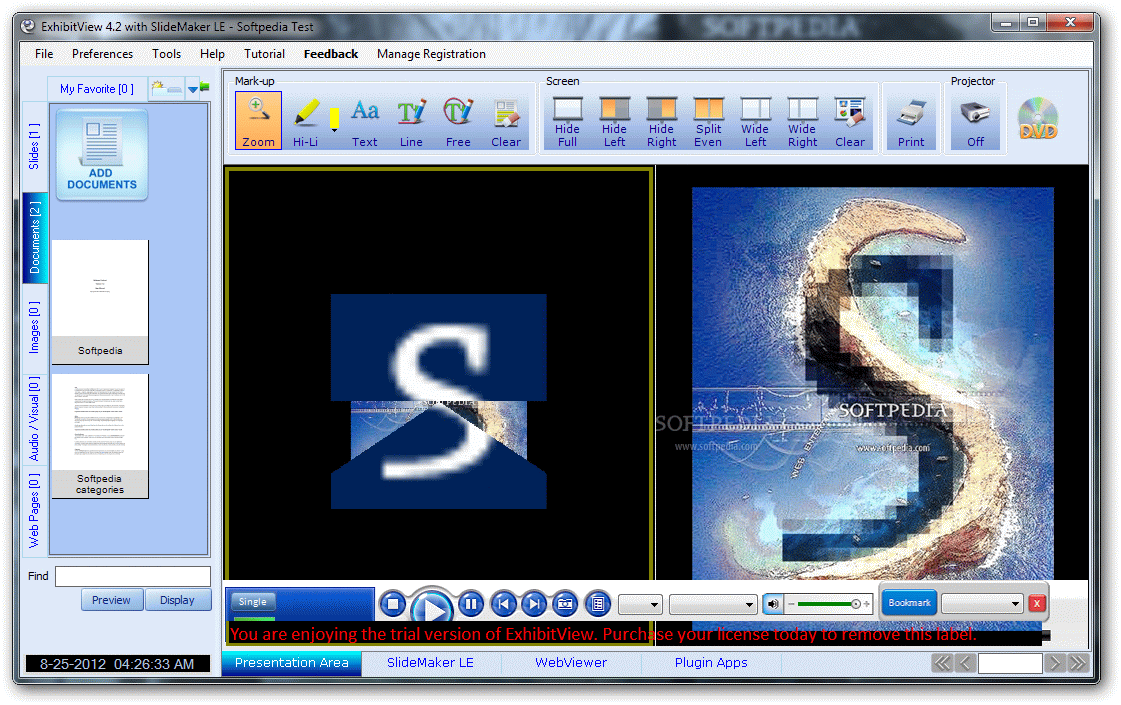Select the Softpedia document thumbnail
1121x705 pixels.
click(100, 302)
